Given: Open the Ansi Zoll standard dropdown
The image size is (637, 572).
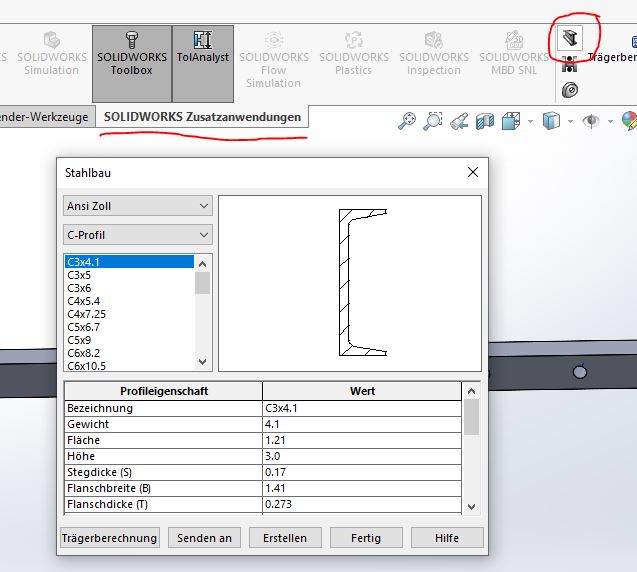Looking at the screenshot, I should (x=138, y=206).
